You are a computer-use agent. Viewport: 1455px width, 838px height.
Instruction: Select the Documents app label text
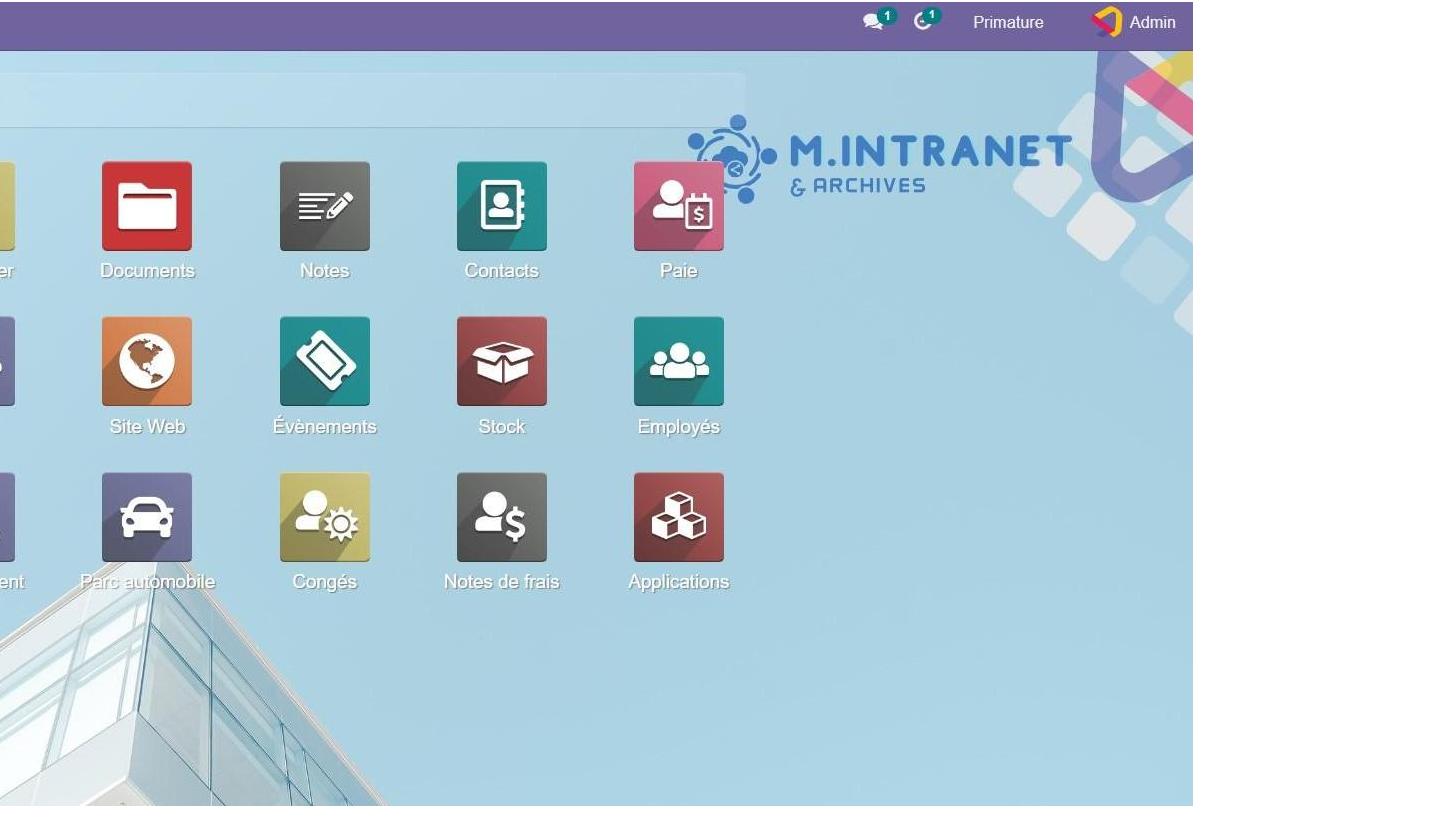click(x=146, y=270)
